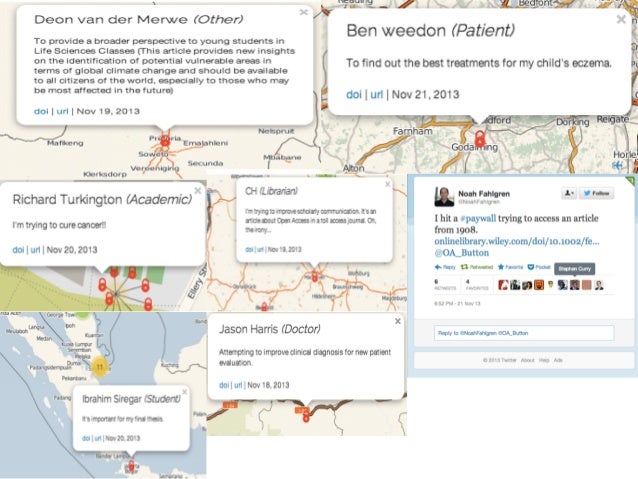Open url link in Jason Harris popup
638x479 pixels.
pyautogui.click(x=238, y=385)
